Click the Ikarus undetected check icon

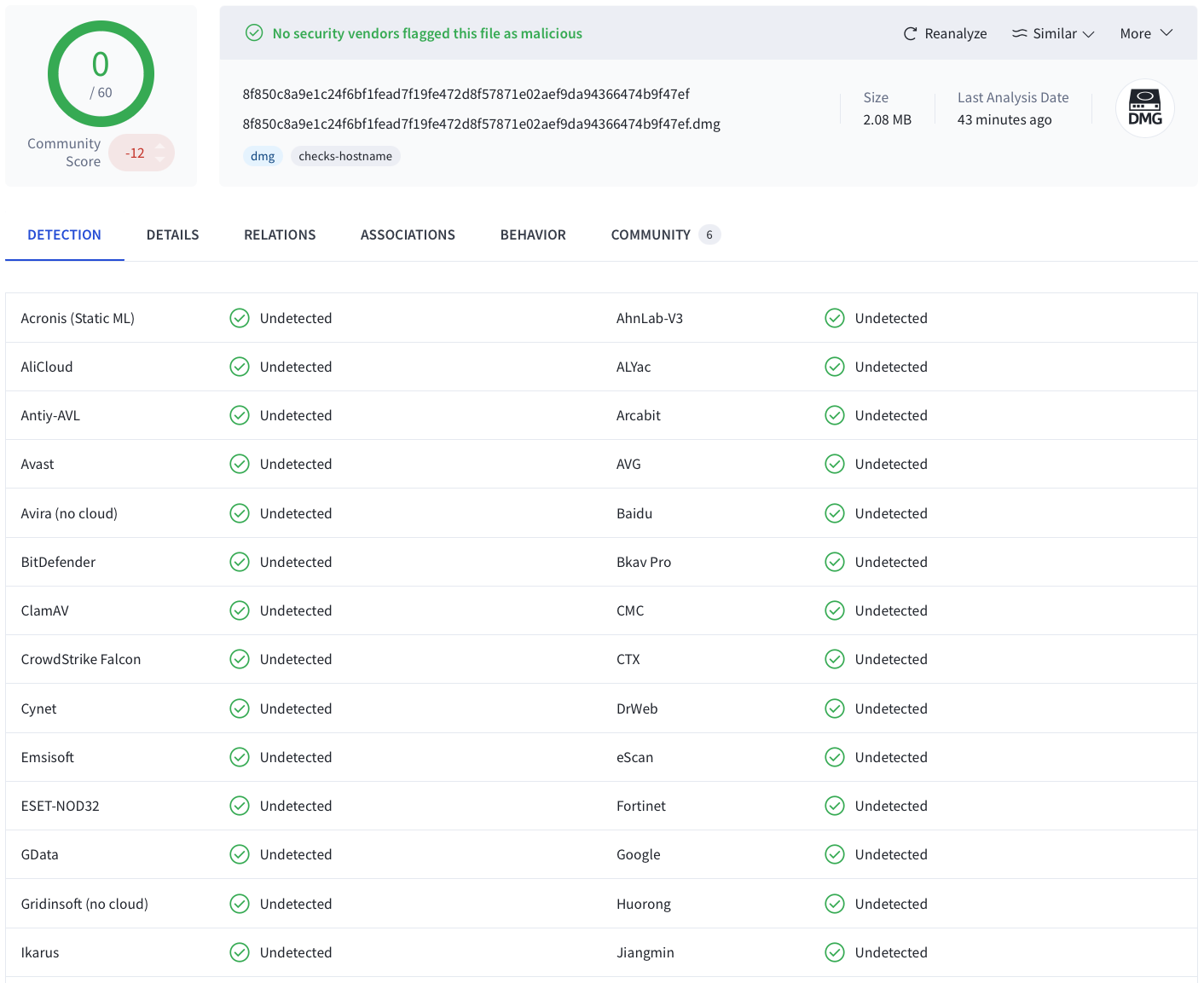[x=240, y=952]
